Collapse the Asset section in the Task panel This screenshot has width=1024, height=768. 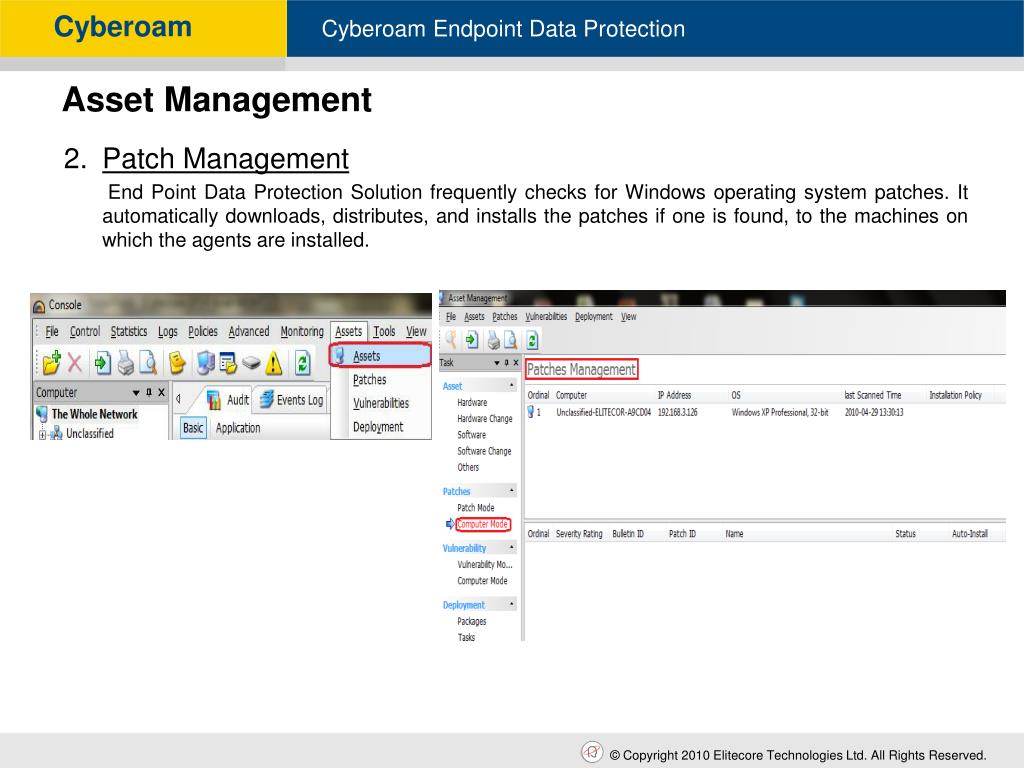coord(511,385)
